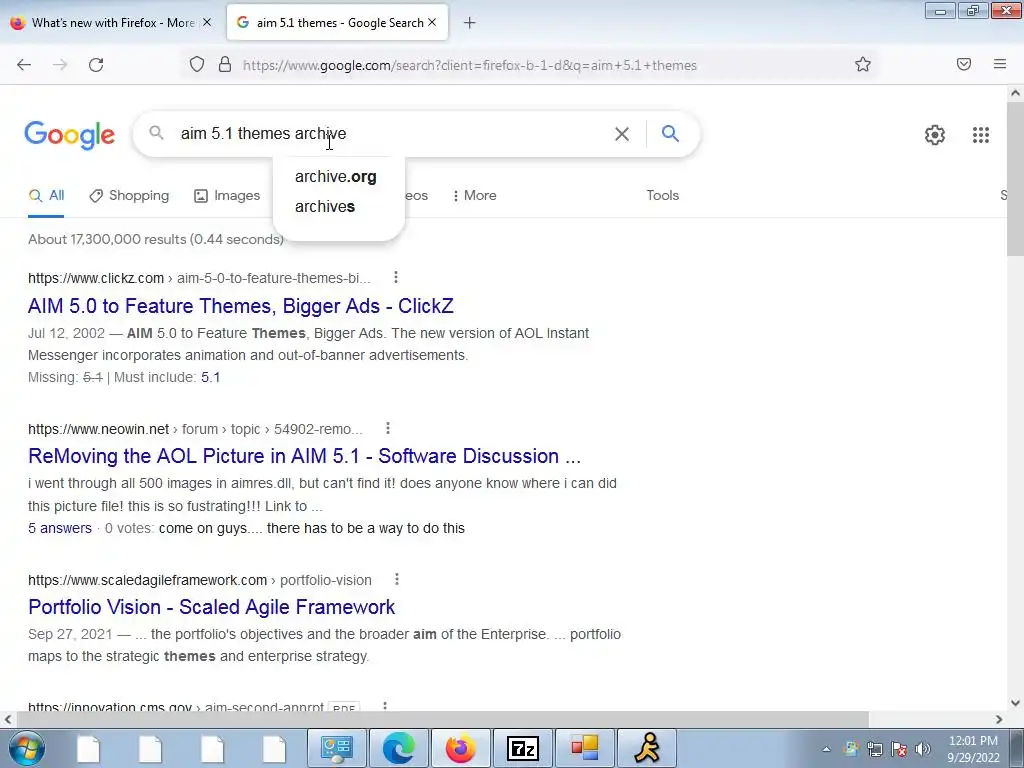The width and height of the screenshot is (1024, 768).
Task: Open the control panel taskbar icon
Action: 336,748
